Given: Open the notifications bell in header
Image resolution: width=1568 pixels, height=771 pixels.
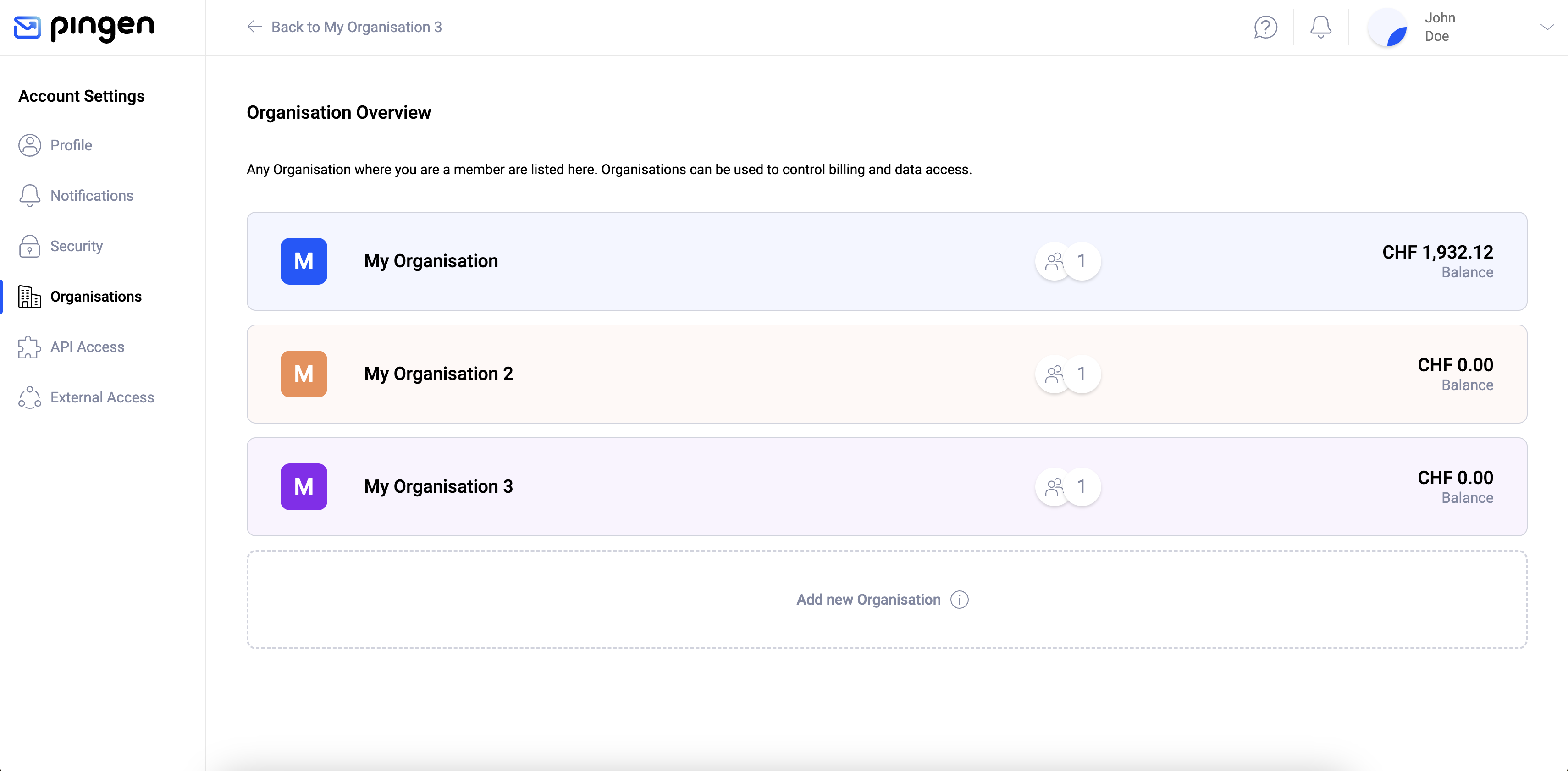Looking at the screenshot, I should tap(1320, 28).
